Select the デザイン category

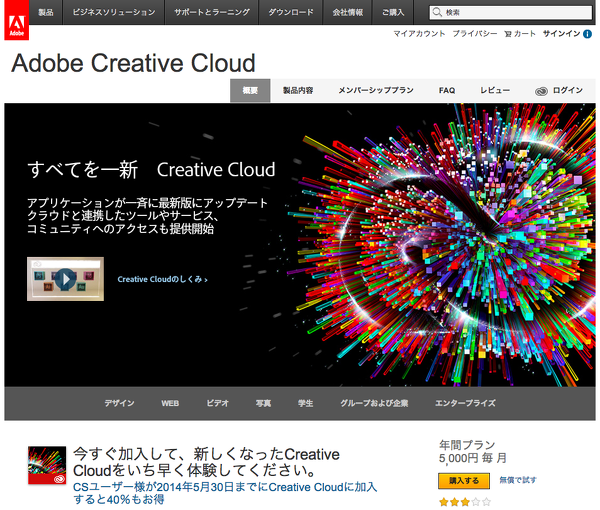tap(119, 403)
